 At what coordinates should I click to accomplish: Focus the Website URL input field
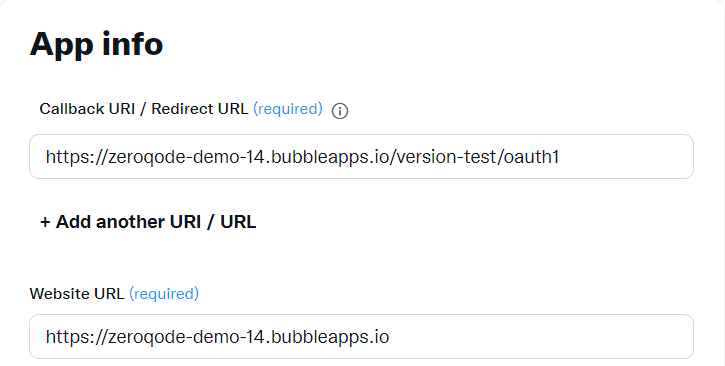point(362,336)
